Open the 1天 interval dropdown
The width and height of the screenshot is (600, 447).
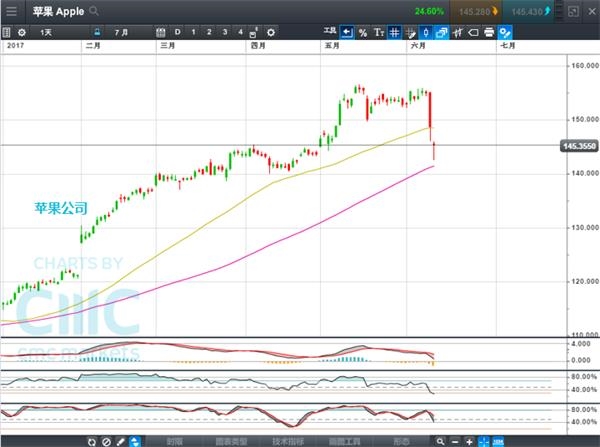pyautogui.click(x=46, y=33)
